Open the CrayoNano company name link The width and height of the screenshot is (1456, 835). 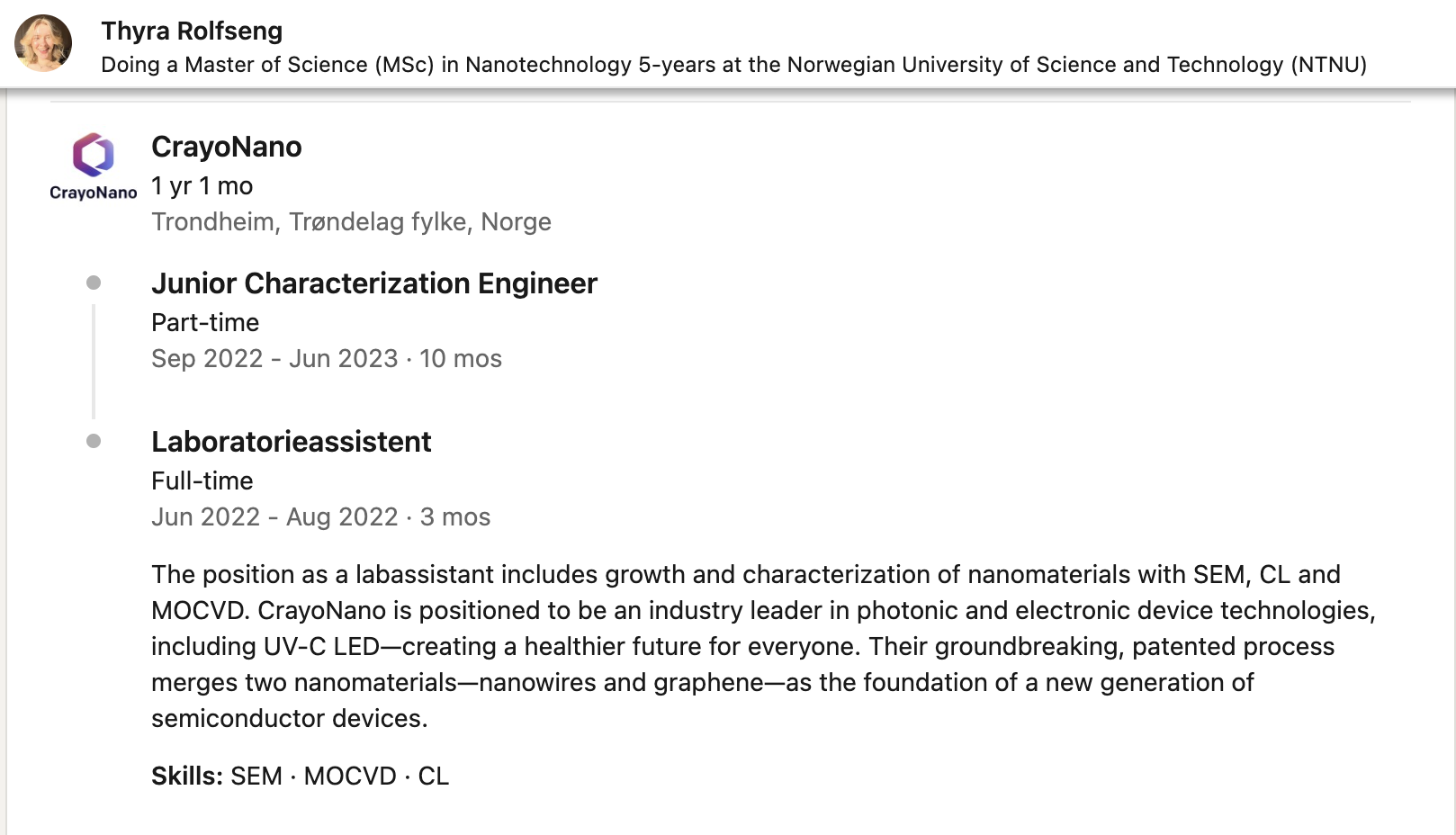227,147
